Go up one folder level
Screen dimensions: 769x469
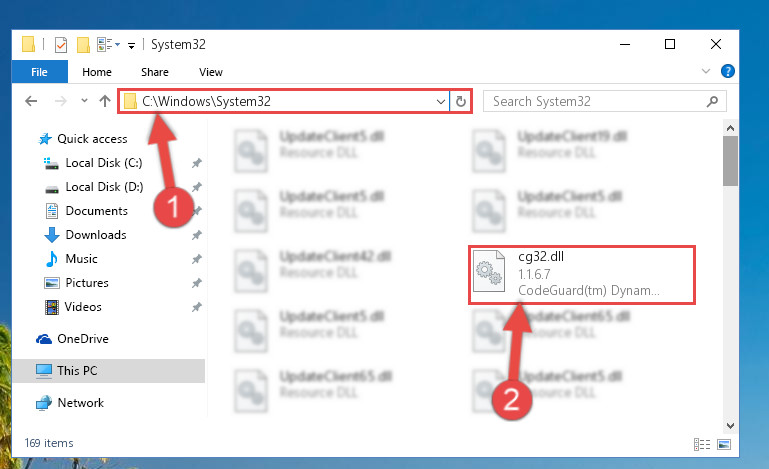point(104,101)
